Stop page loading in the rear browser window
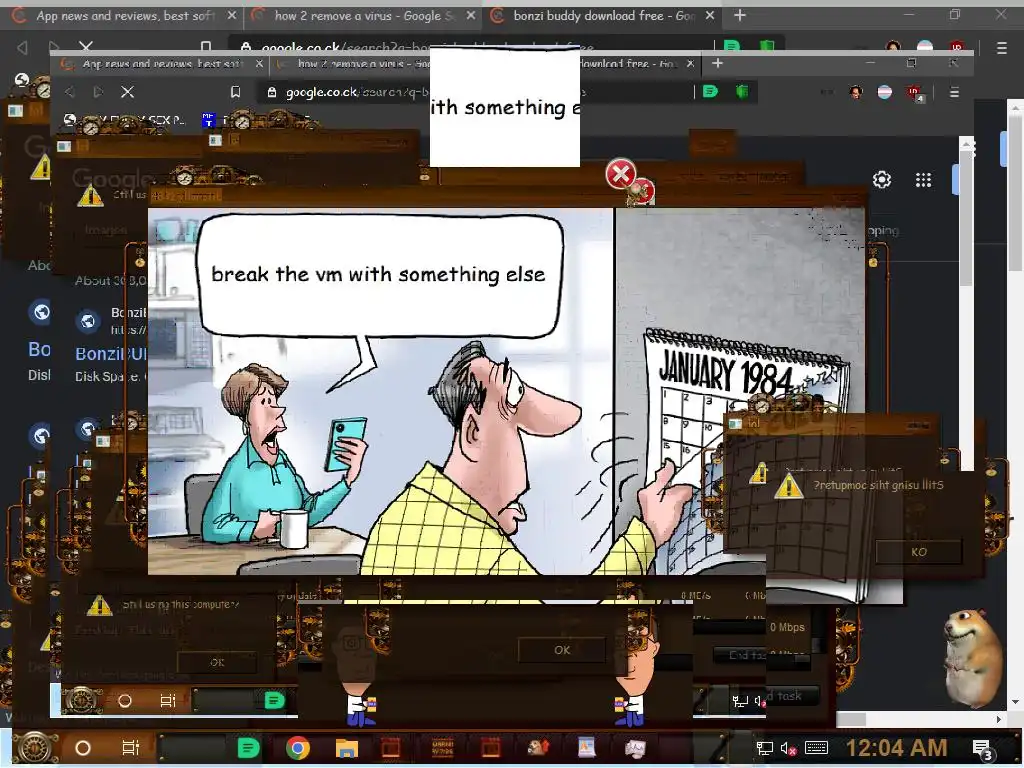Viewport: 1024px width, 768px height. [86, 46]
